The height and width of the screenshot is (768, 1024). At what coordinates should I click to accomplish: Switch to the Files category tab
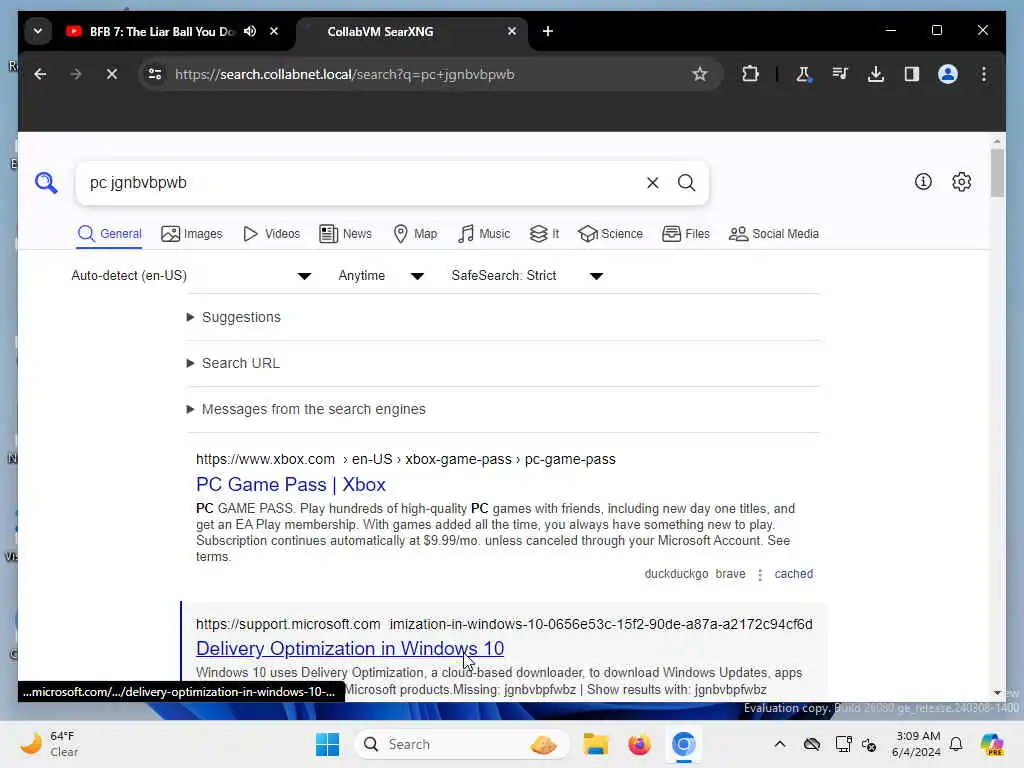685,234
